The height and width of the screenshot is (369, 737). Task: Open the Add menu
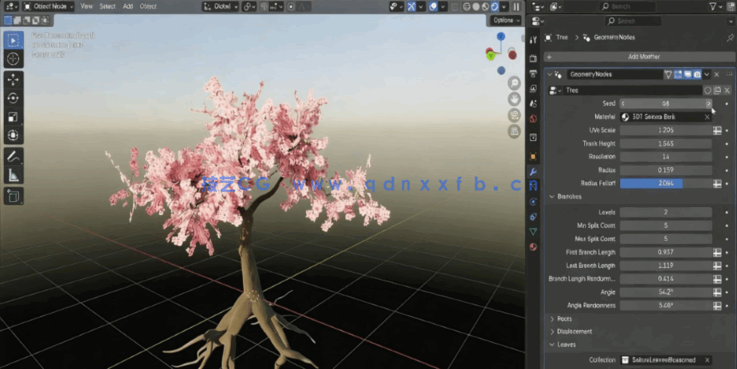click(128, 7)
